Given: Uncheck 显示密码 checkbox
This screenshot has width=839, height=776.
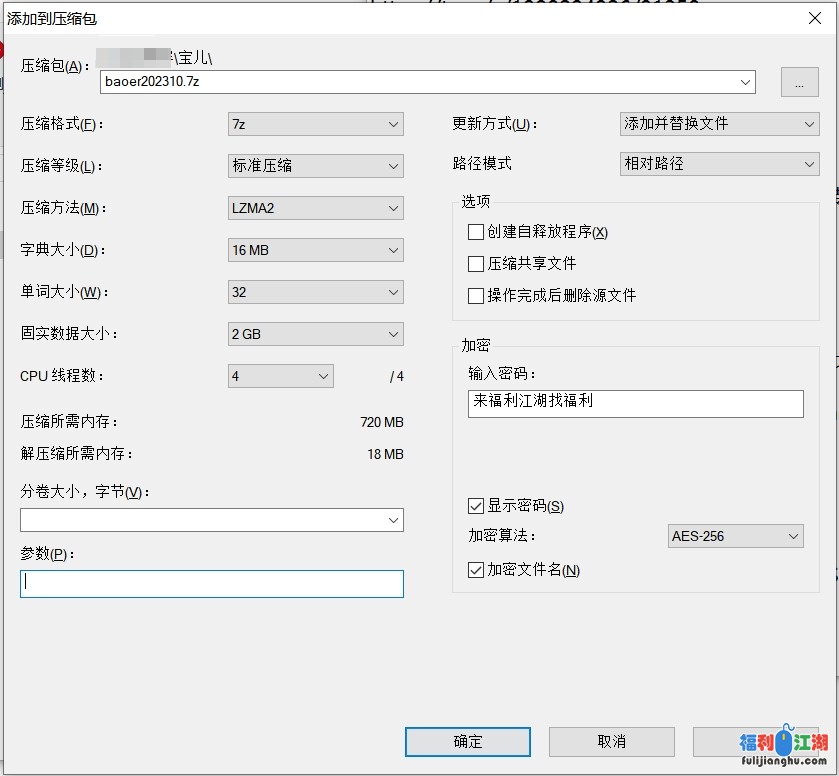Looking at the screenshot, I should click(x=476, y=506).
